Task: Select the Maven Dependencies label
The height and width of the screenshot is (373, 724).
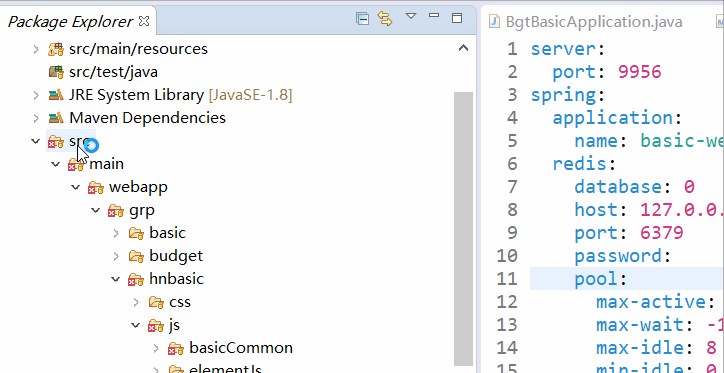Action: 147,118
